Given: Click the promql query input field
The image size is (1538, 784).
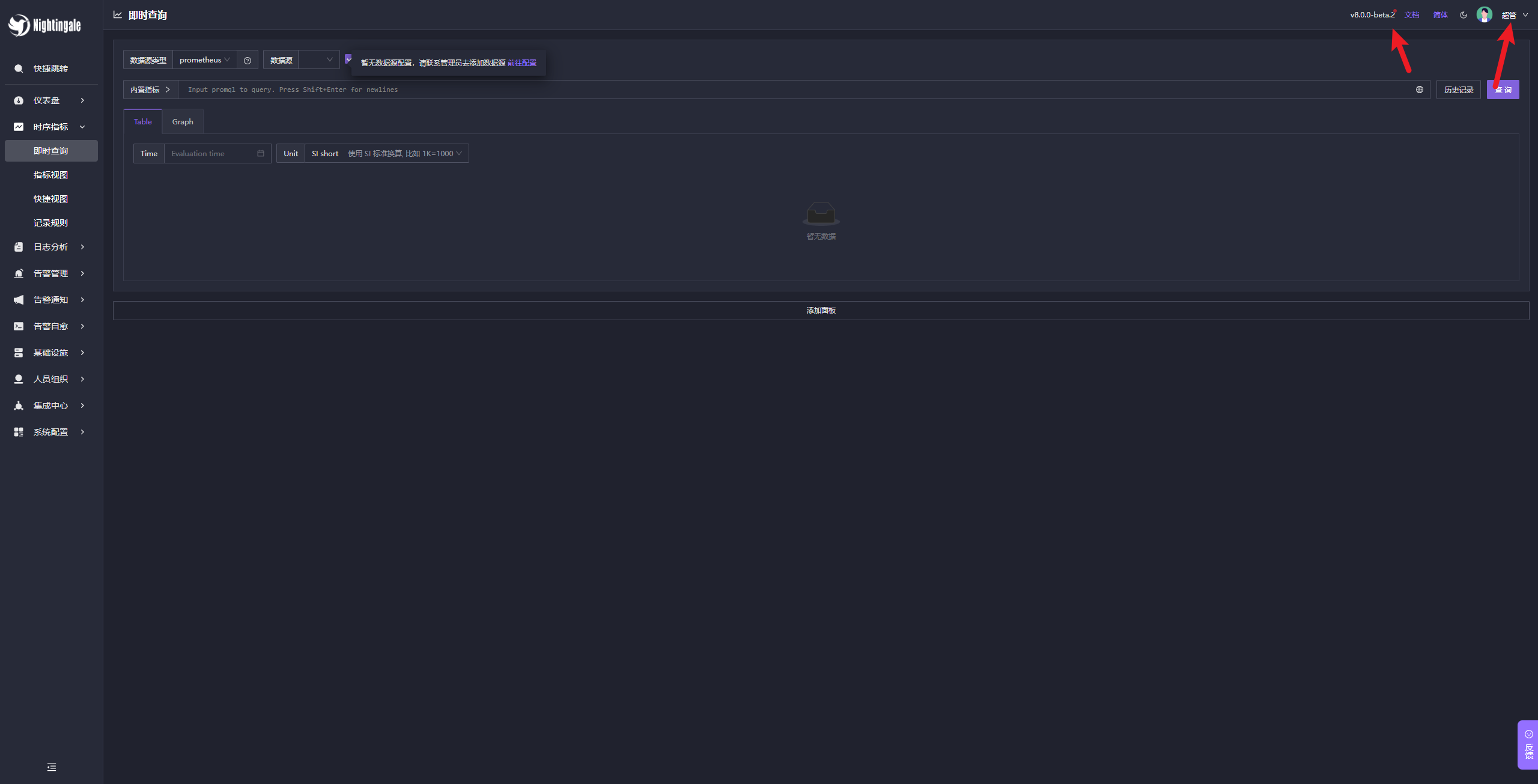Looking at the screenshot, I should [x=781, y=90].
